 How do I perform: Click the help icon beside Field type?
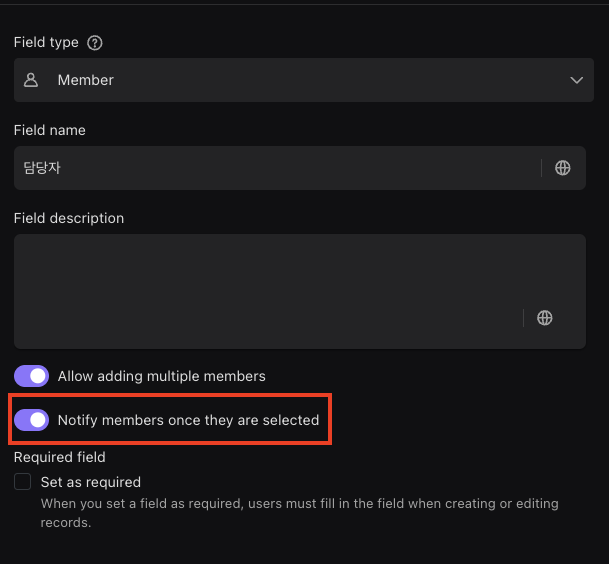pos(95,43)
